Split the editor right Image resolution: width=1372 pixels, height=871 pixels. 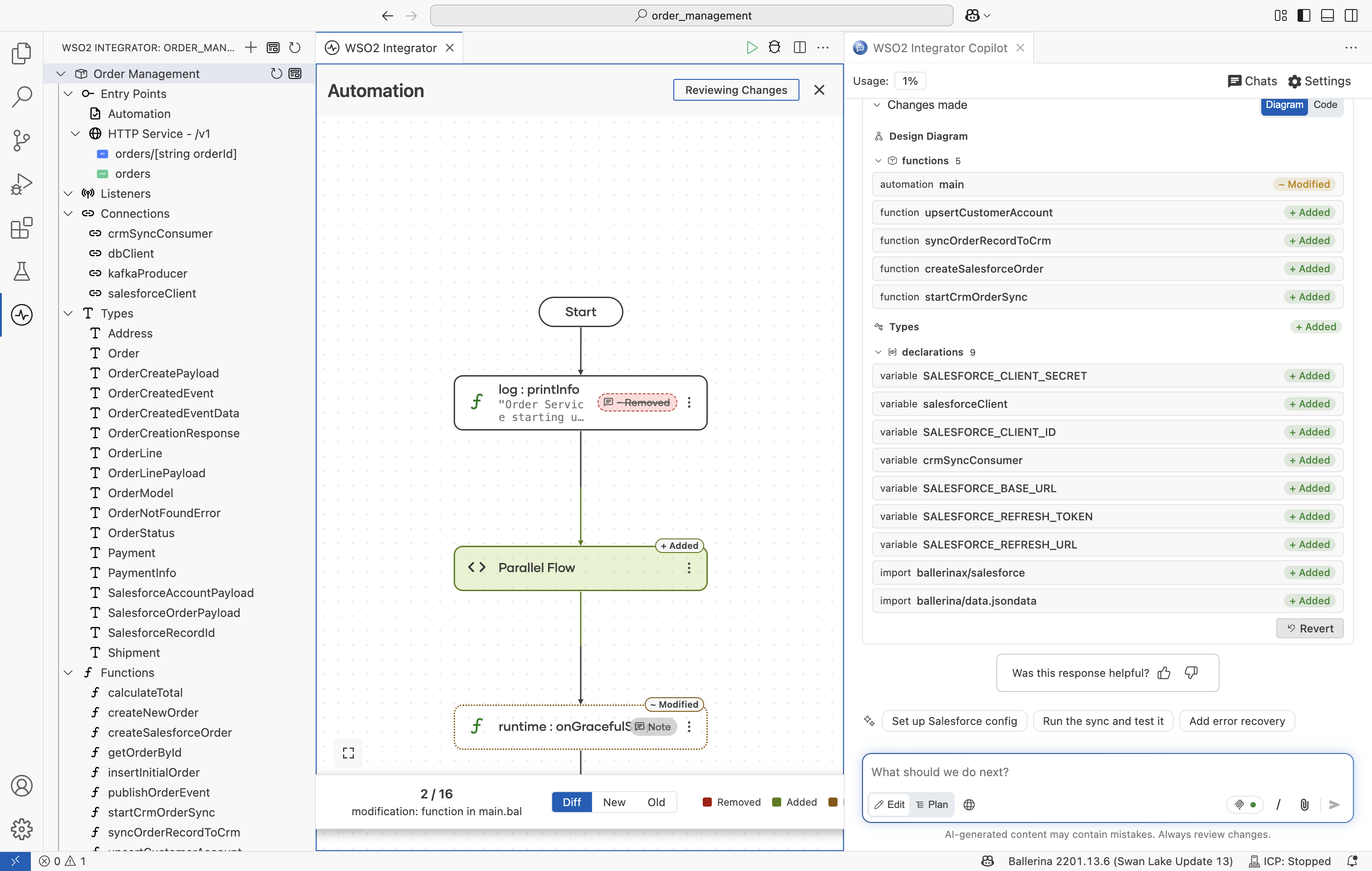[799, 47]
